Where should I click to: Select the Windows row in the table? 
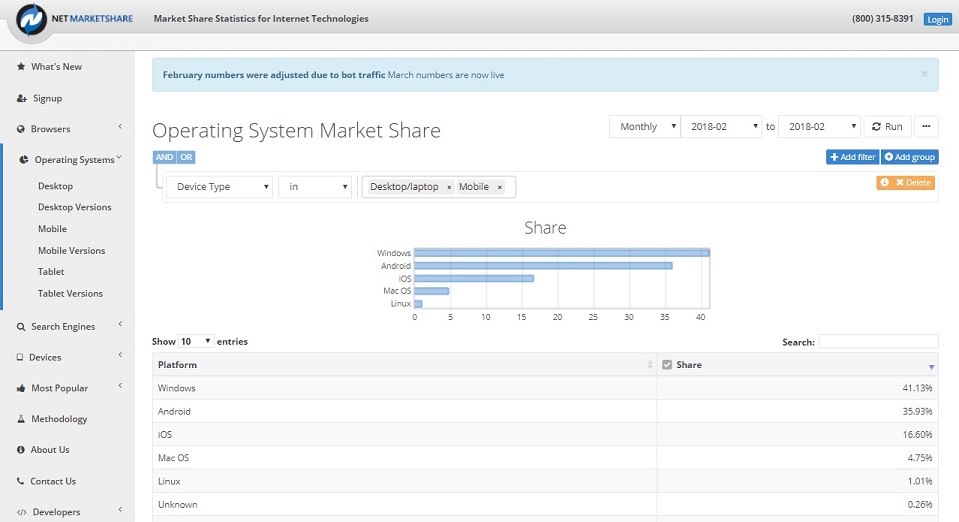coord(545,388)
